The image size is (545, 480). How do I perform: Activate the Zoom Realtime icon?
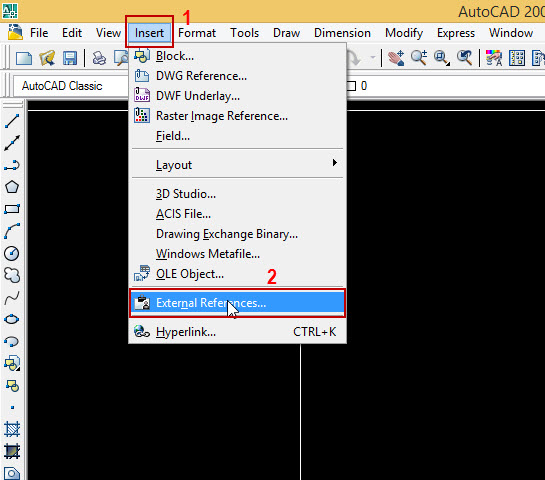[x=419, y=58]
